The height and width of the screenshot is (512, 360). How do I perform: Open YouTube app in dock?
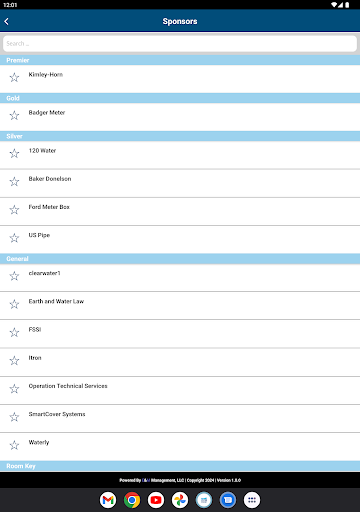(156, 500)
